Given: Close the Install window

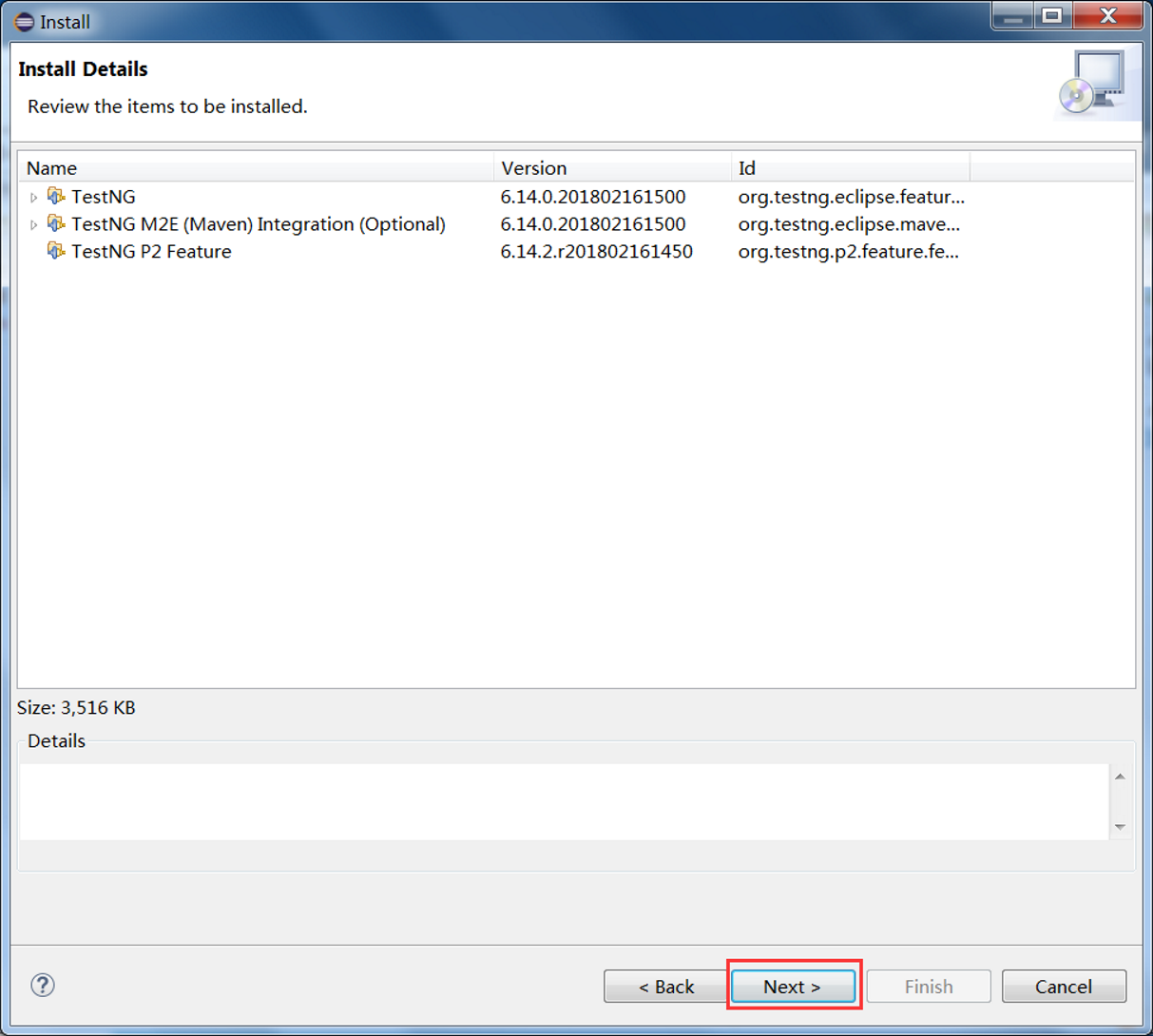Looking at the screenshot, I should tap(1108, 16).
